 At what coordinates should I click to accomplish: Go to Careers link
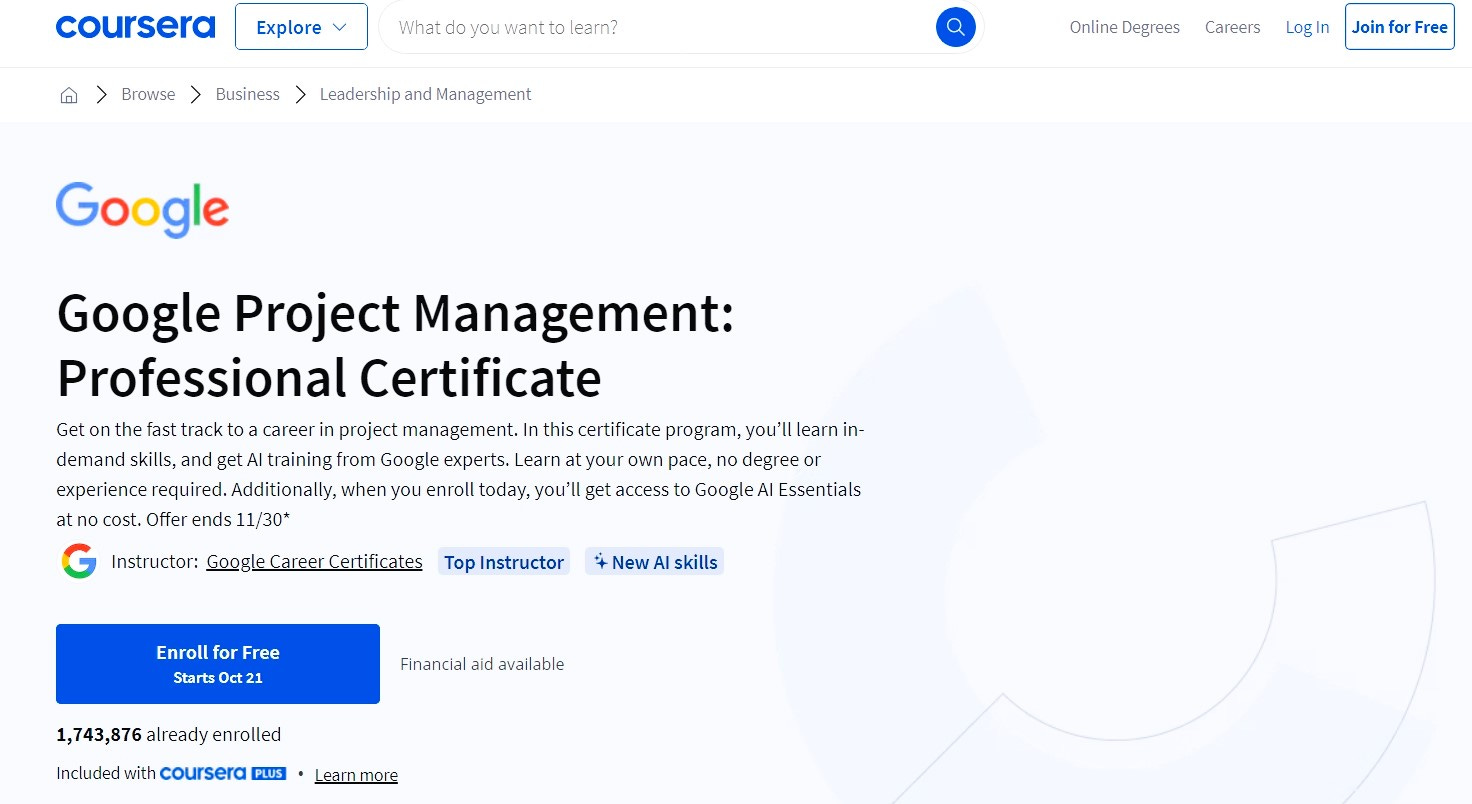coord(1232,27)
